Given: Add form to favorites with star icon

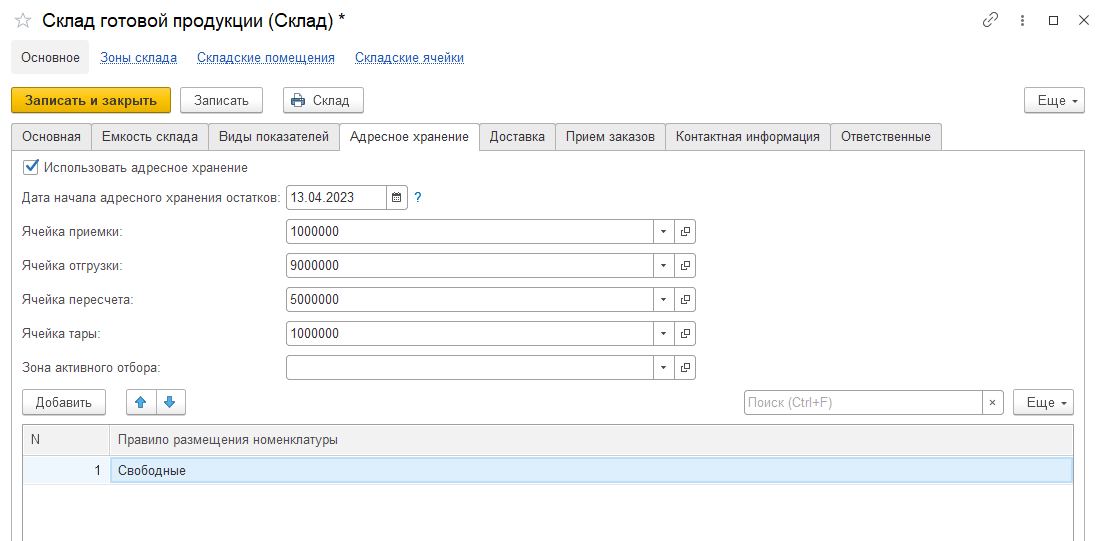Looking at the screenshot, I should click(x=22, y=21).
